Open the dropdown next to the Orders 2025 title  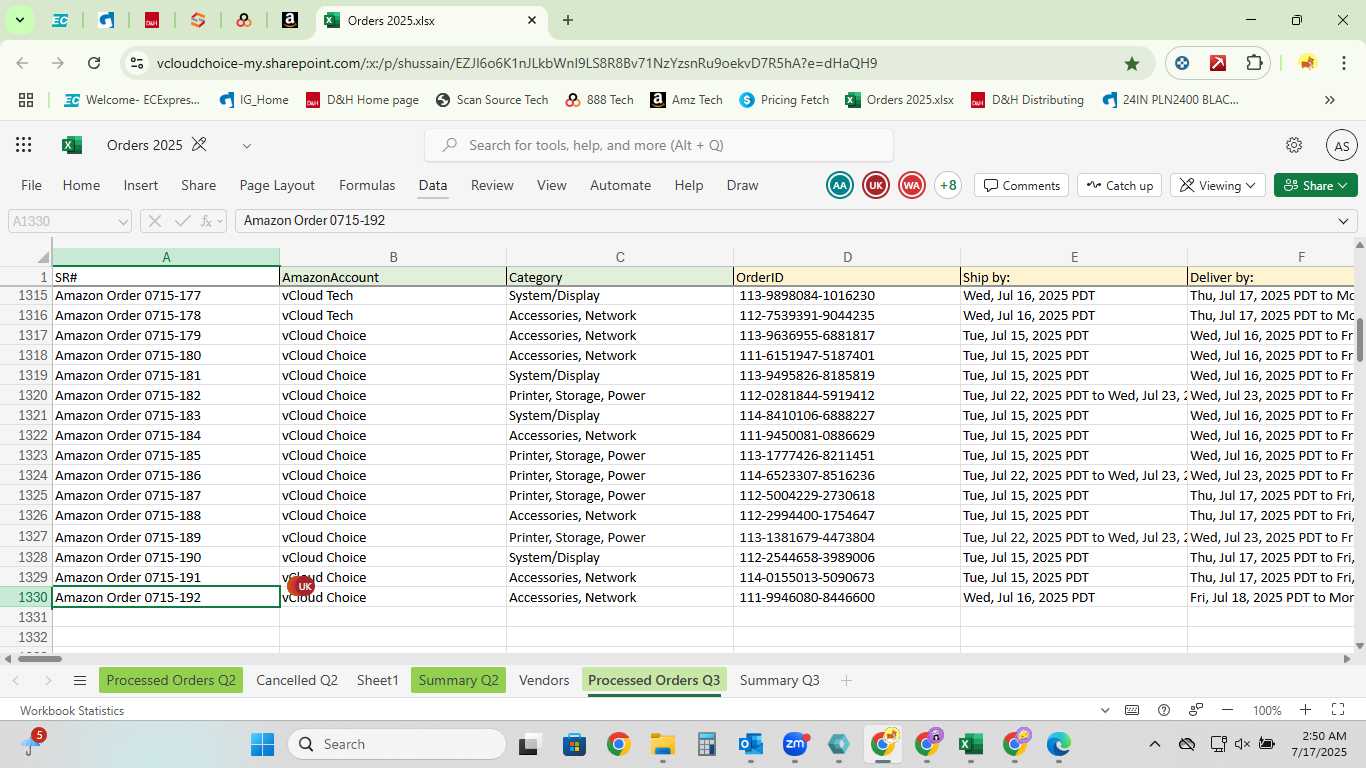(246, 146)
